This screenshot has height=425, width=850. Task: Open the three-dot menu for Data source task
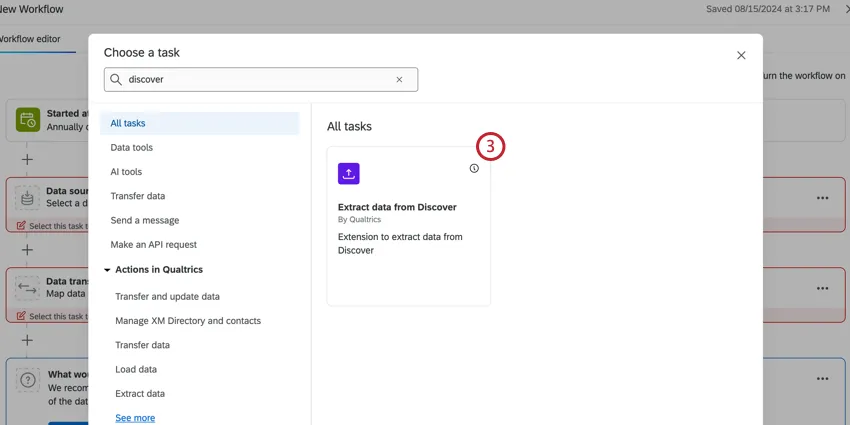[822, 198]
